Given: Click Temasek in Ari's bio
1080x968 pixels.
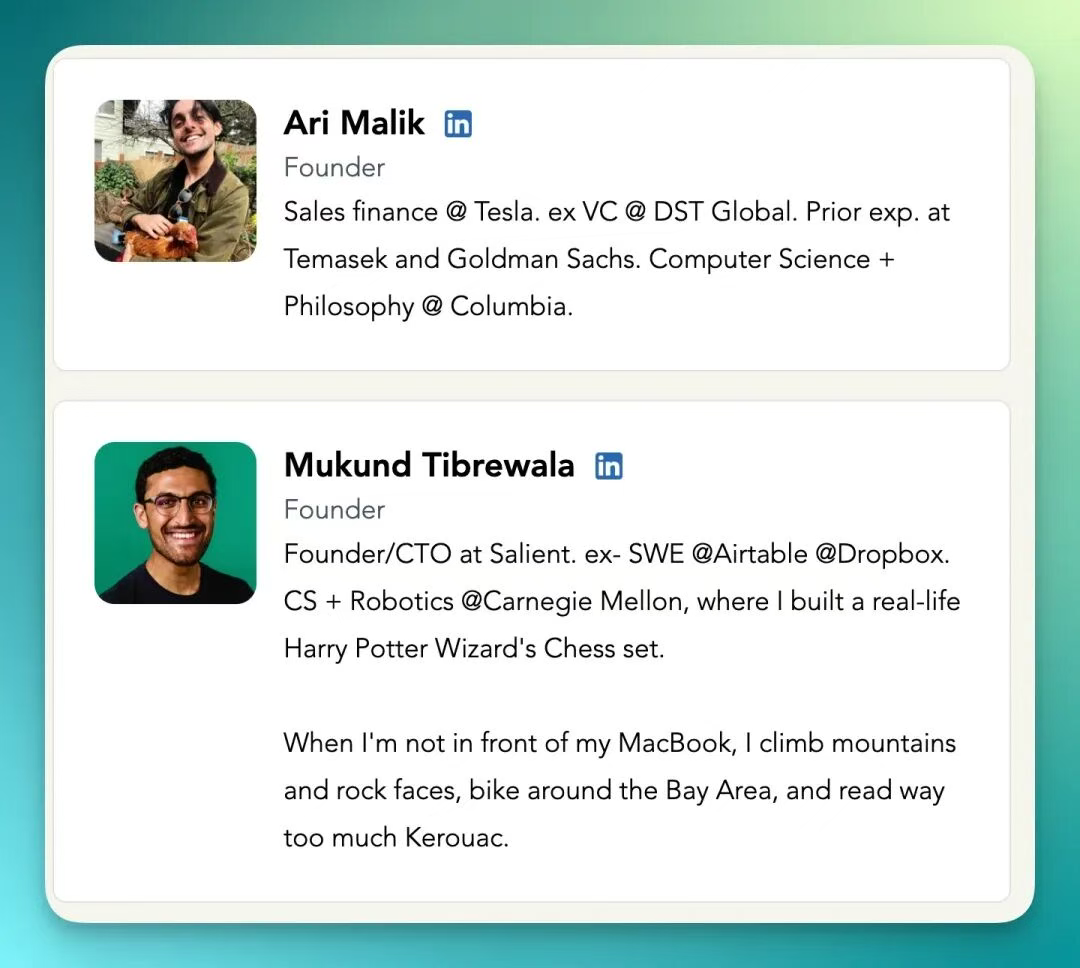Looking at the screenshot, I should (x=334, y=259).
